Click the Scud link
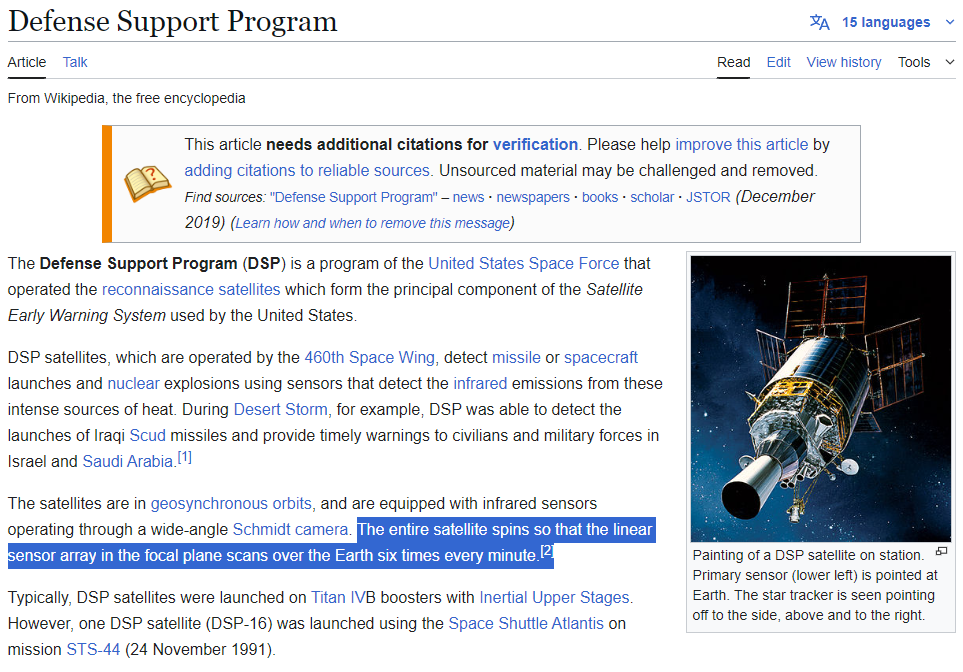963x672 pixels. pos(147,435)
